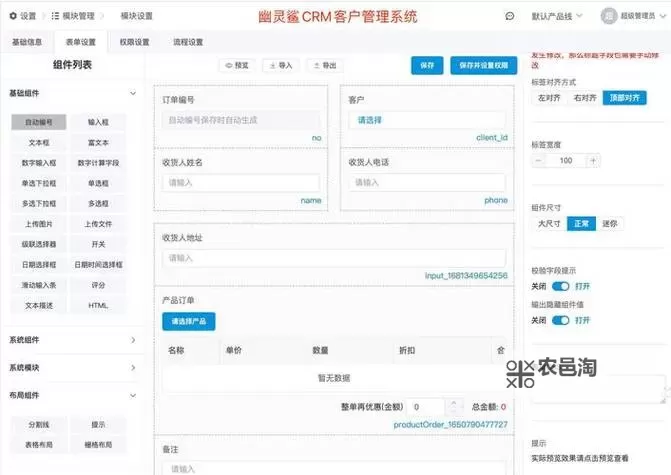
Task: Choose 右对齐 label alignment
Action: (585, 98)
